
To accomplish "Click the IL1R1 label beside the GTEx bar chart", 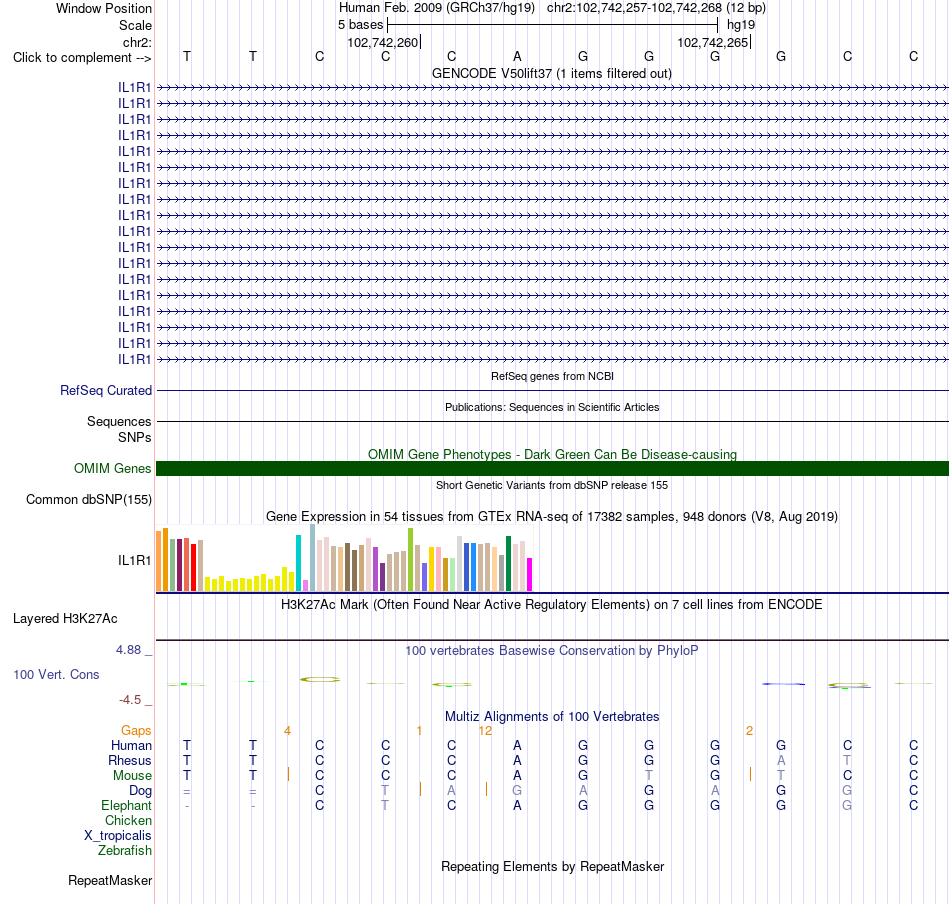I will (x=135, y=560).
